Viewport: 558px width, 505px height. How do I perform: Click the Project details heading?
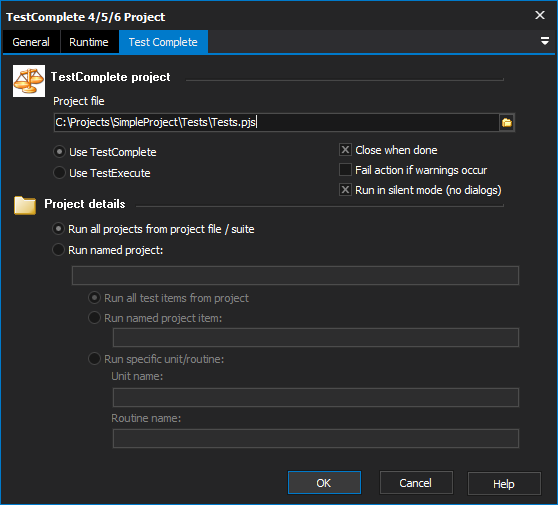[x=85, y=204]
